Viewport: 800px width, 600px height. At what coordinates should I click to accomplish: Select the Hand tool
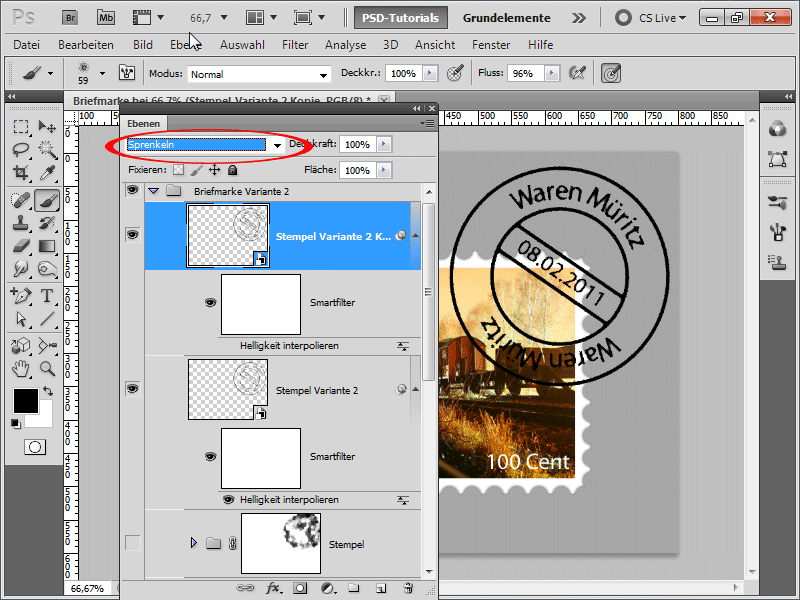(20, 368)
